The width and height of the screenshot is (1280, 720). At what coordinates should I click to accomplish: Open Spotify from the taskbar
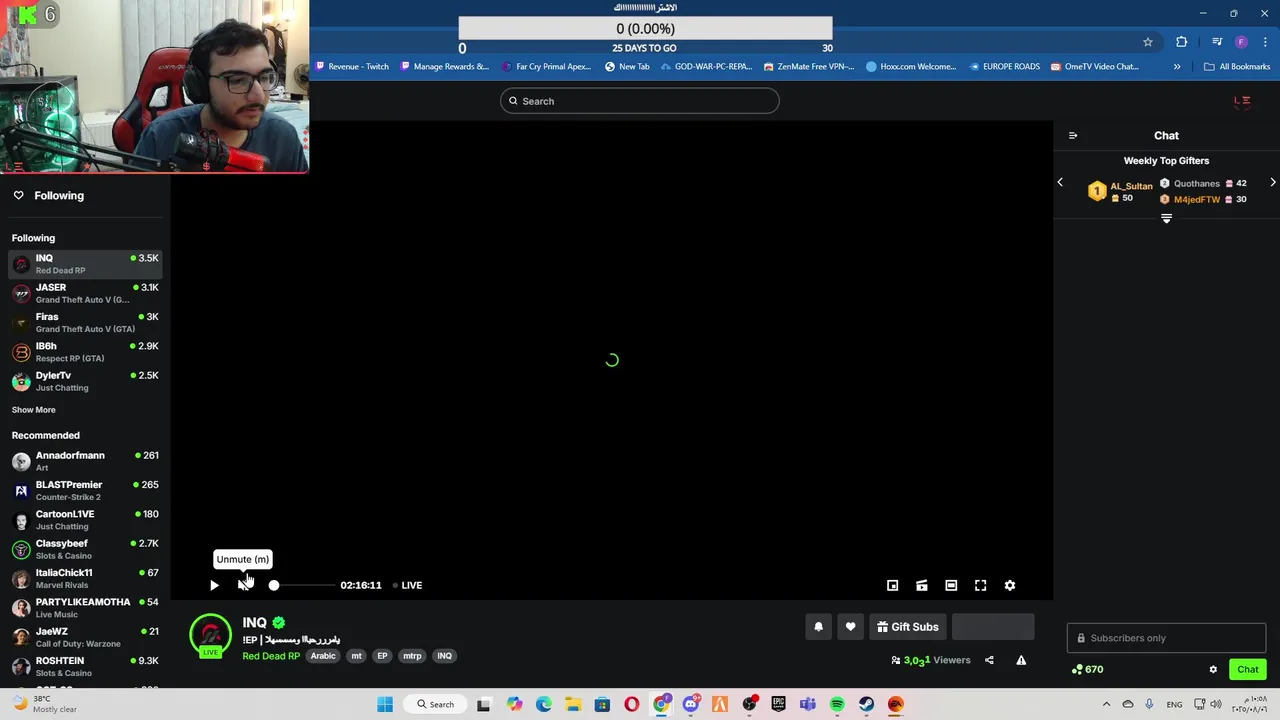837,704
